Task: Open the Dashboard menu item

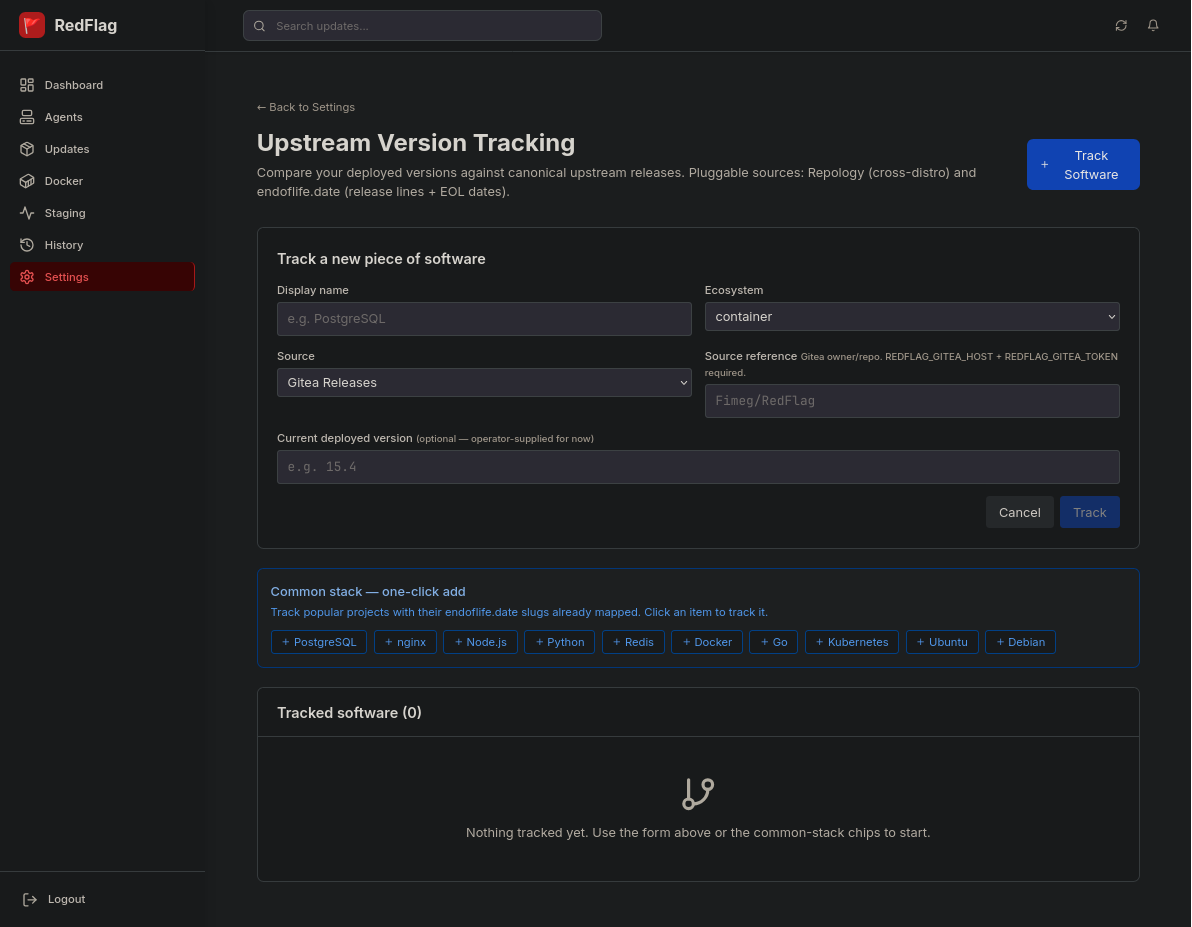Action: [103, 85]
